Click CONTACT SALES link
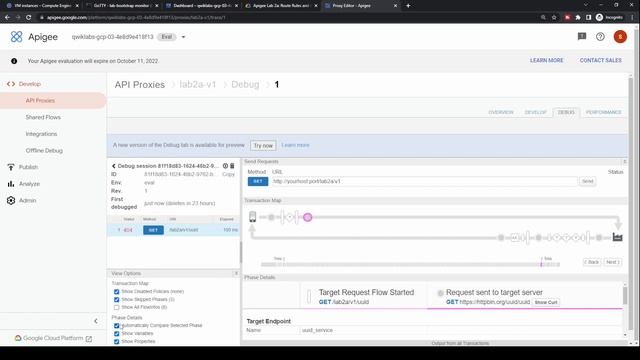This screenshot has width=640, height=360. [x=600, y=60]
